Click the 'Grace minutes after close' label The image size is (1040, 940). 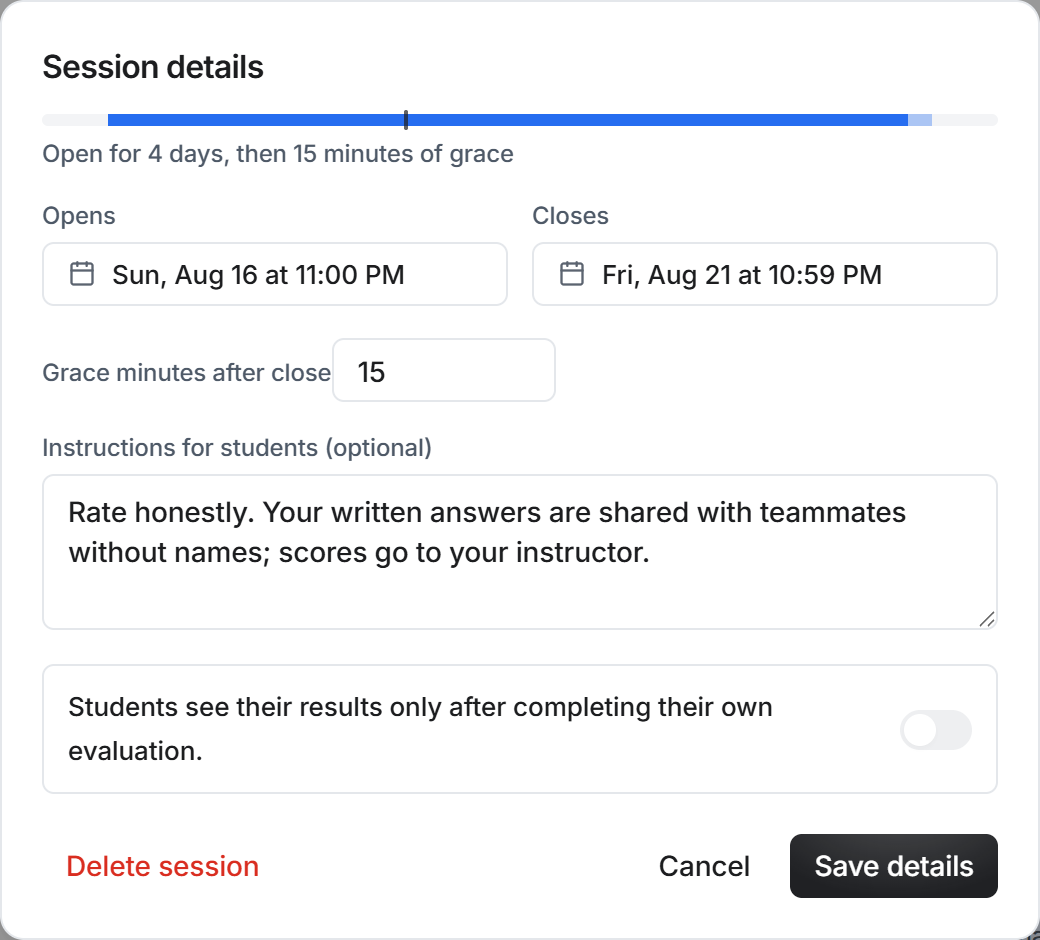(186, 373)
